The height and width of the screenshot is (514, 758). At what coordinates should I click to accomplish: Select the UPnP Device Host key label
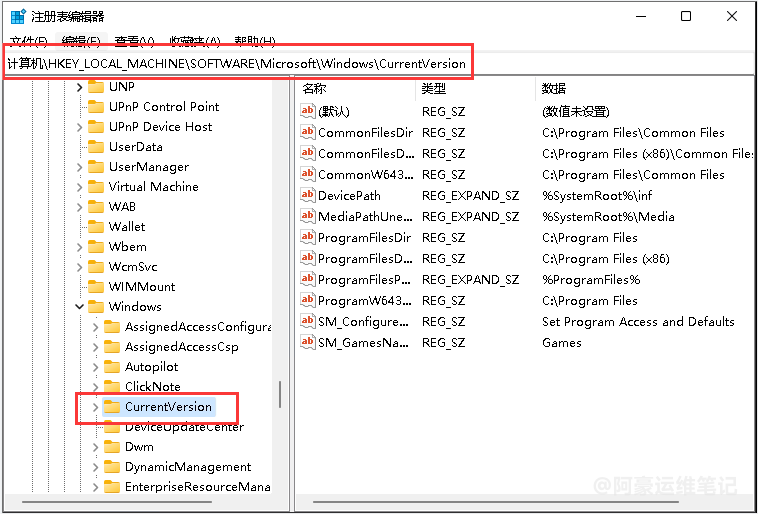pos(160,127)
